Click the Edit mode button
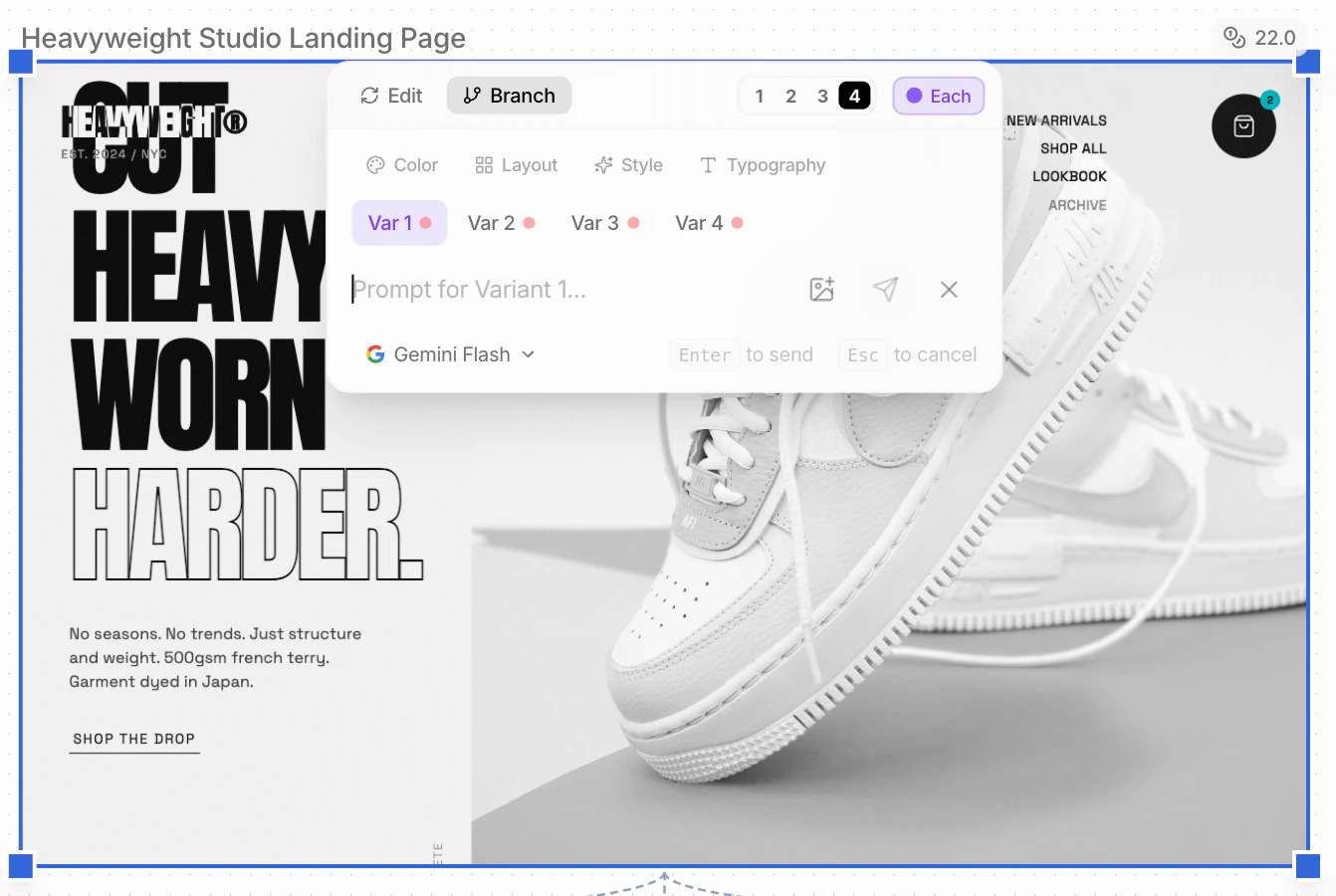Viewport: 1336px width, 896px height. tap(390, 96)
